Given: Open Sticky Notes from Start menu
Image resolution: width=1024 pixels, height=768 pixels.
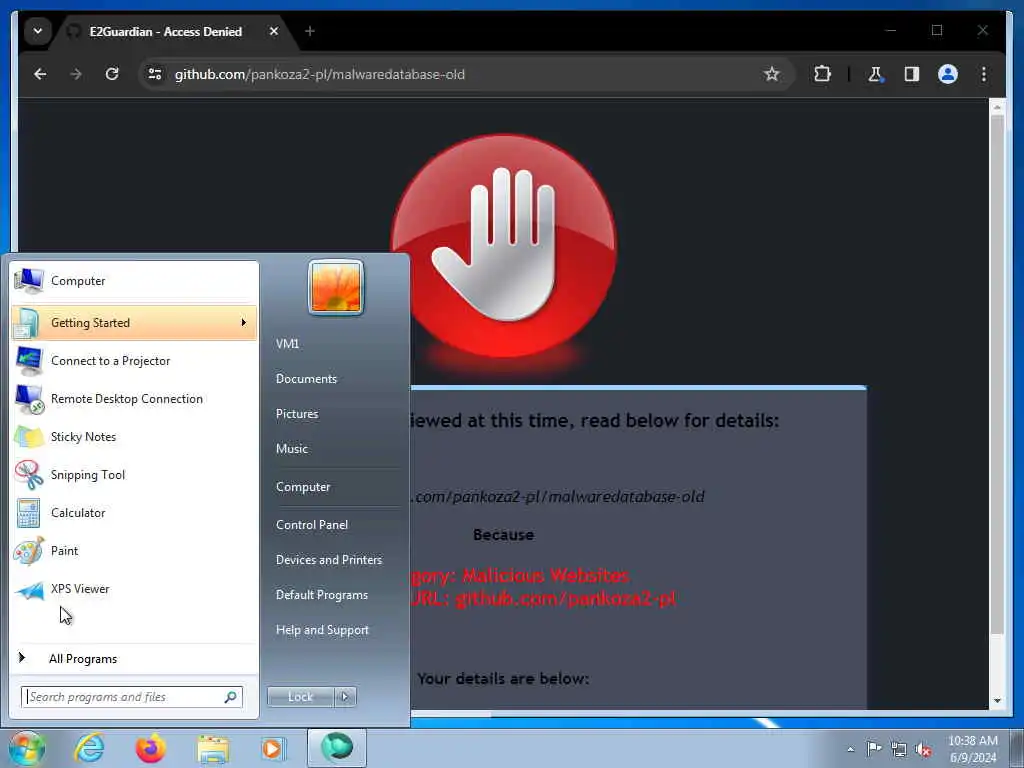Looking at the screenshot, I should pos(134,436).
